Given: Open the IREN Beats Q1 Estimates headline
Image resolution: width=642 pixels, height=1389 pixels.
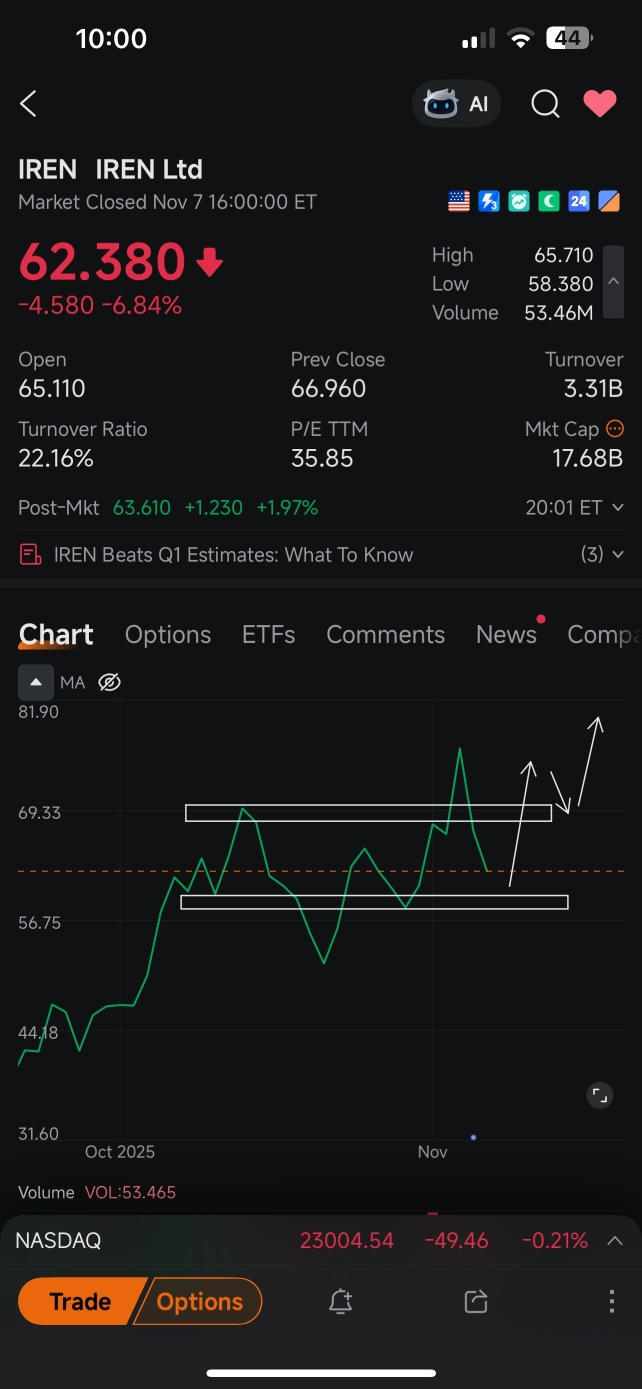Looking at the screenshot, I should [x=233, y=555].
